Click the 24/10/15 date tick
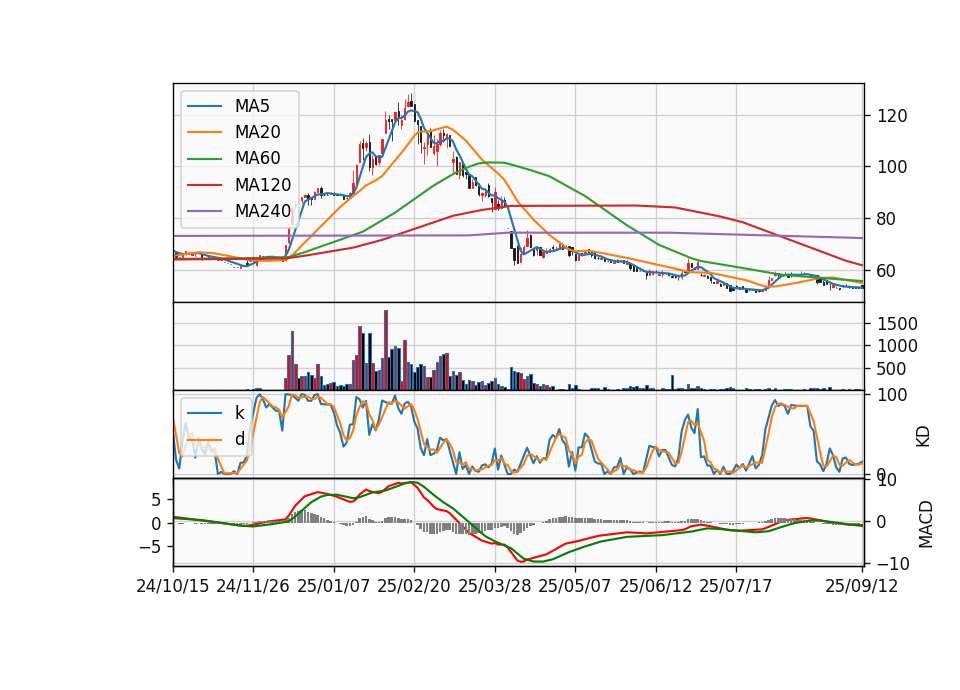Screen dimensions: 960x690 173,586
